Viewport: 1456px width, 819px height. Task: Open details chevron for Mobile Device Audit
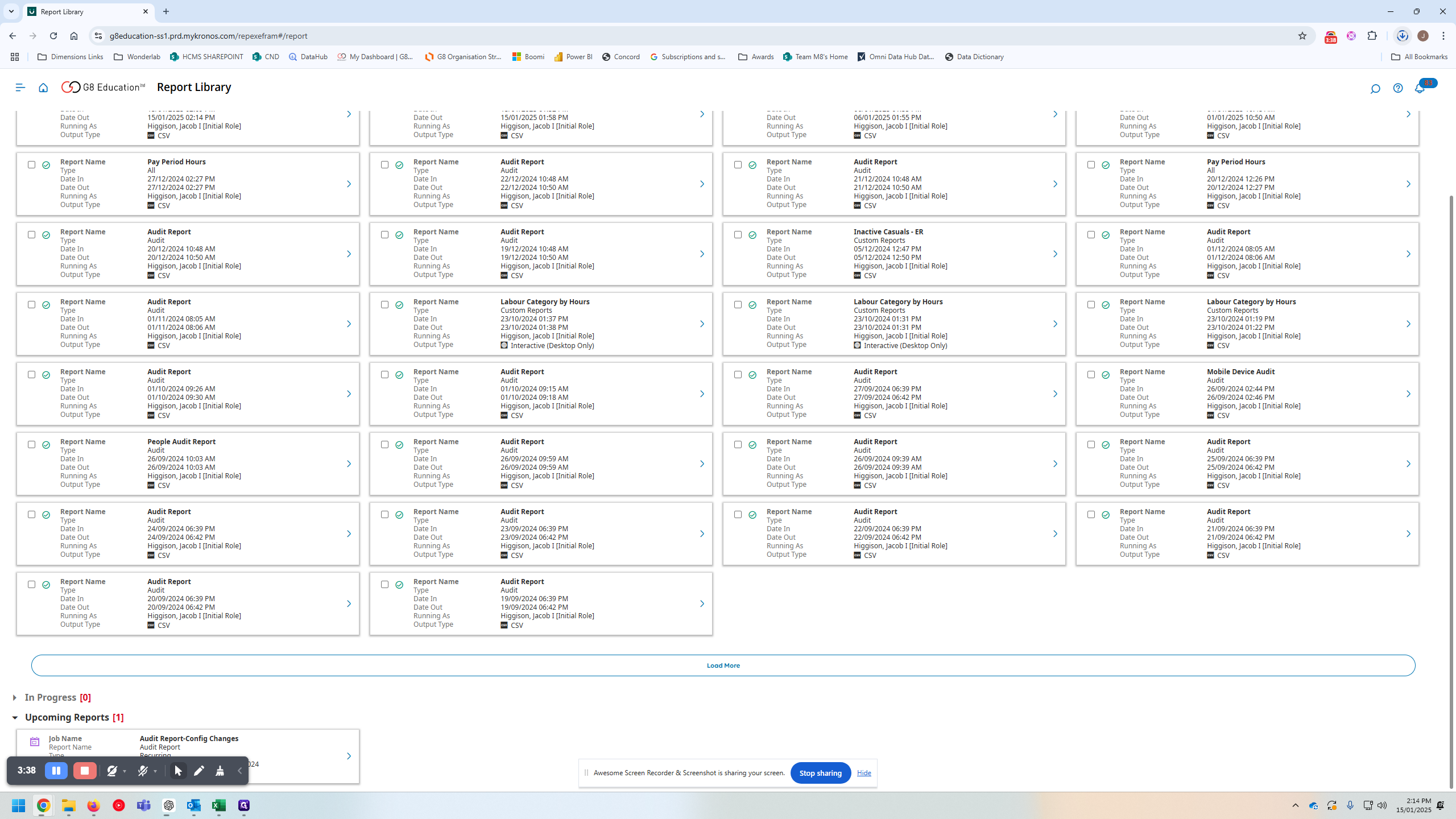[x=1408, y=394]
